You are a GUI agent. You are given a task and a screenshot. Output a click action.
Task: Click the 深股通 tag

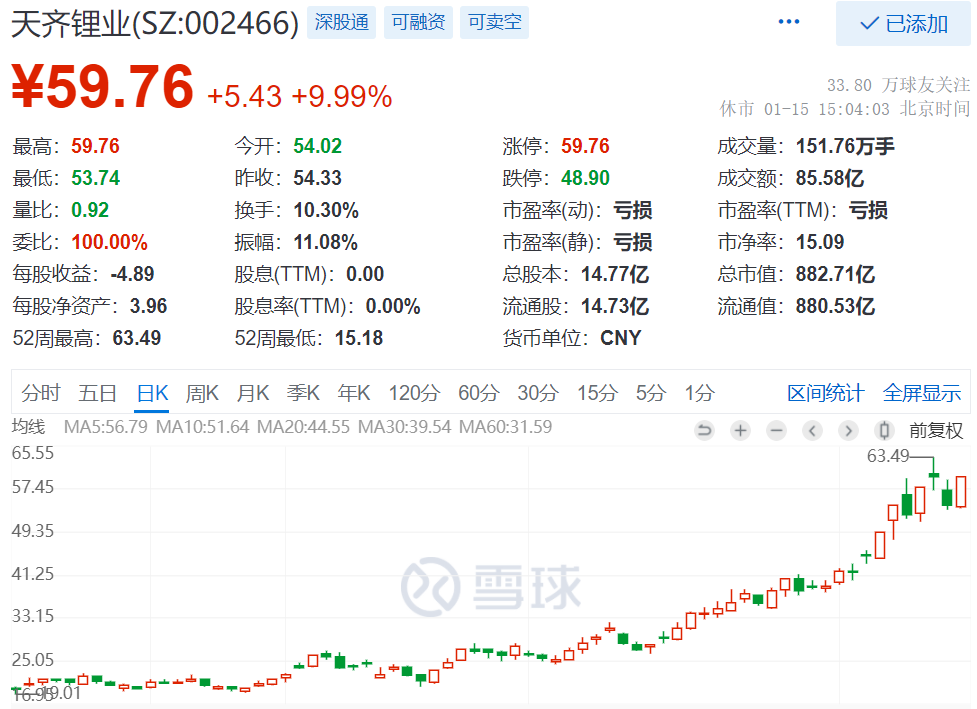(x=341, y=22)
